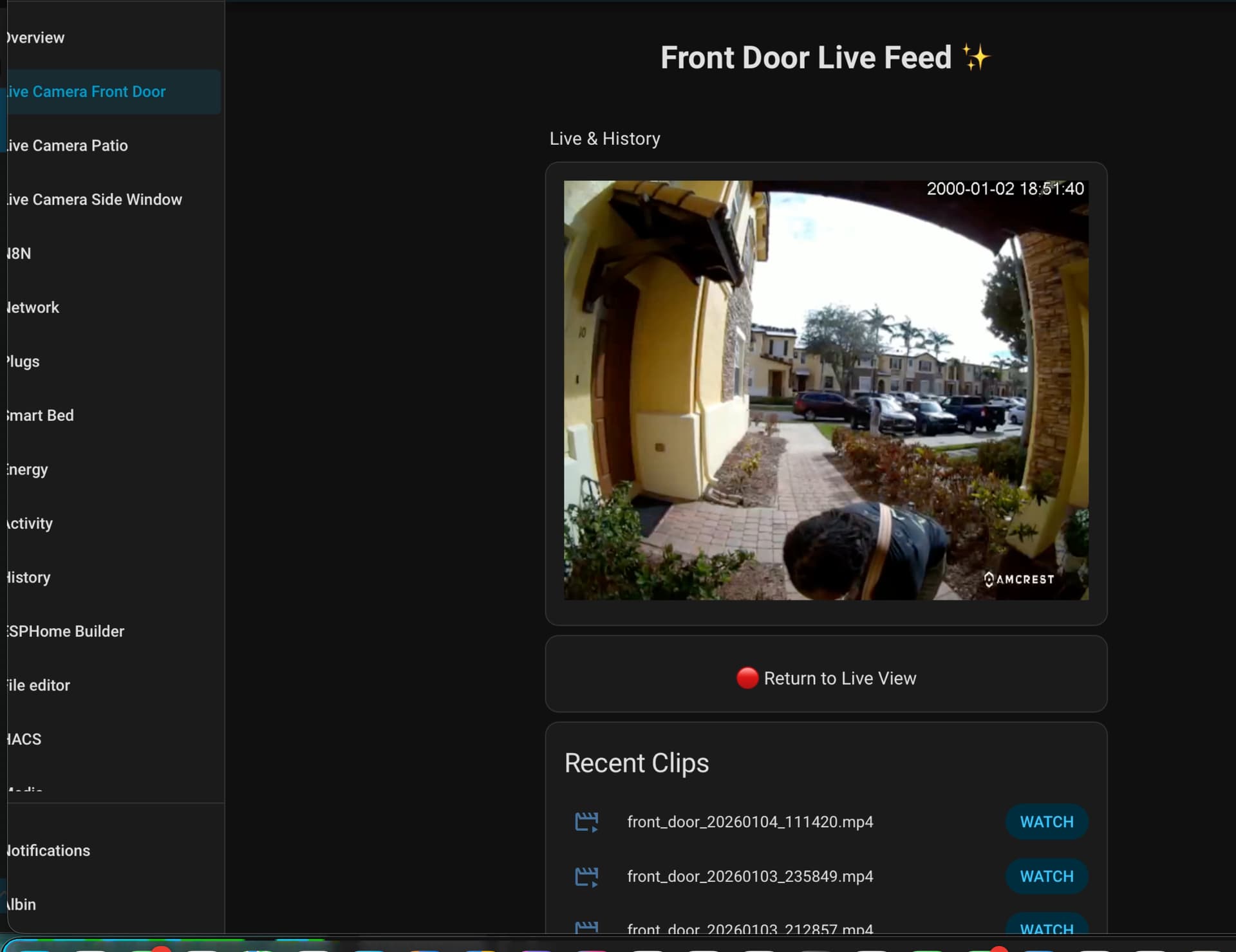Watch the front_door_20260104_111420 clip
This screenshot has width=1236, height=952.
(1046, 822)
